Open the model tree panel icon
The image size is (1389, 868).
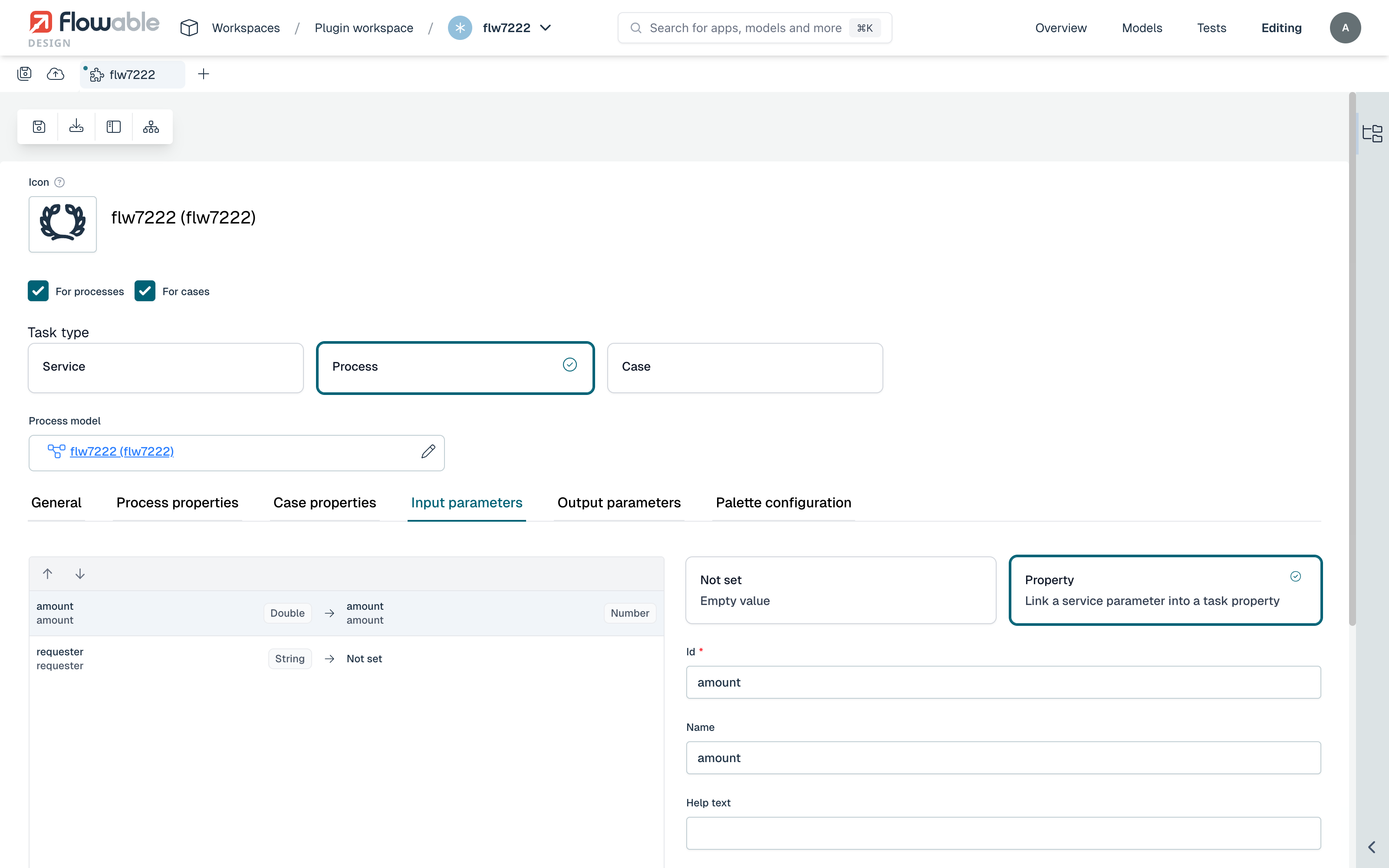pyautogui.click(x=1373, y=133)
